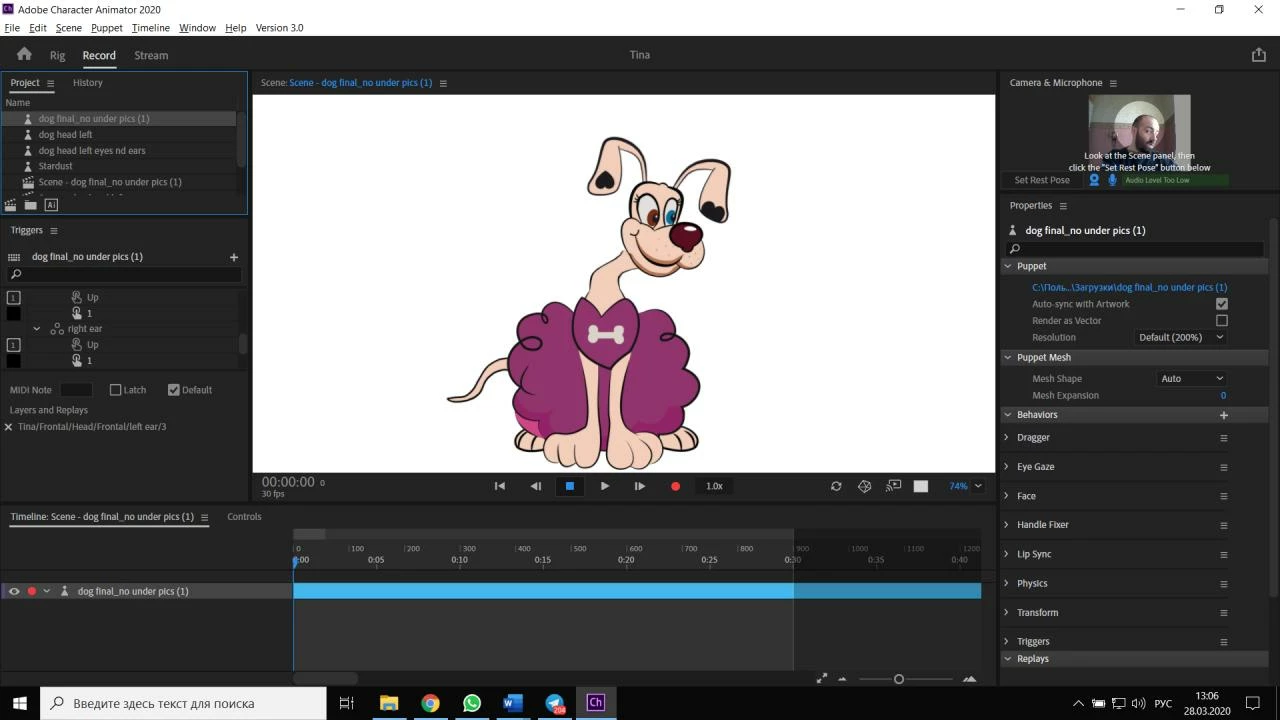
Task: Open the Dragger behavior menu icon
Action: (x=1223, y=438)
